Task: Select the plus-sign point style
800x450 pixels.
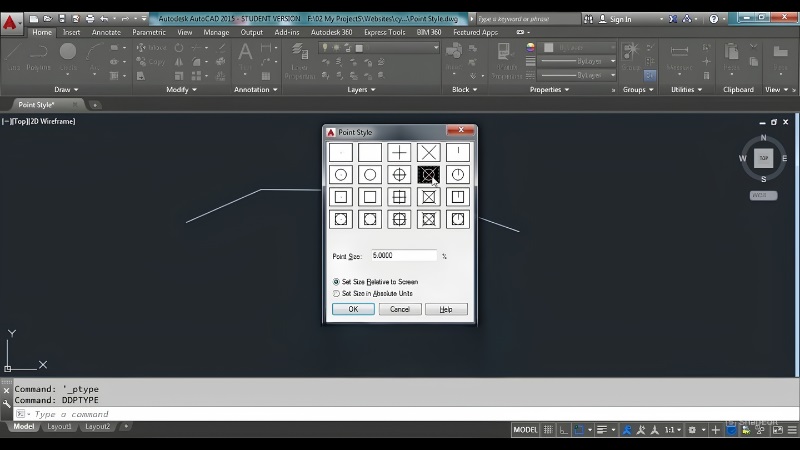Action: point(399,153)
